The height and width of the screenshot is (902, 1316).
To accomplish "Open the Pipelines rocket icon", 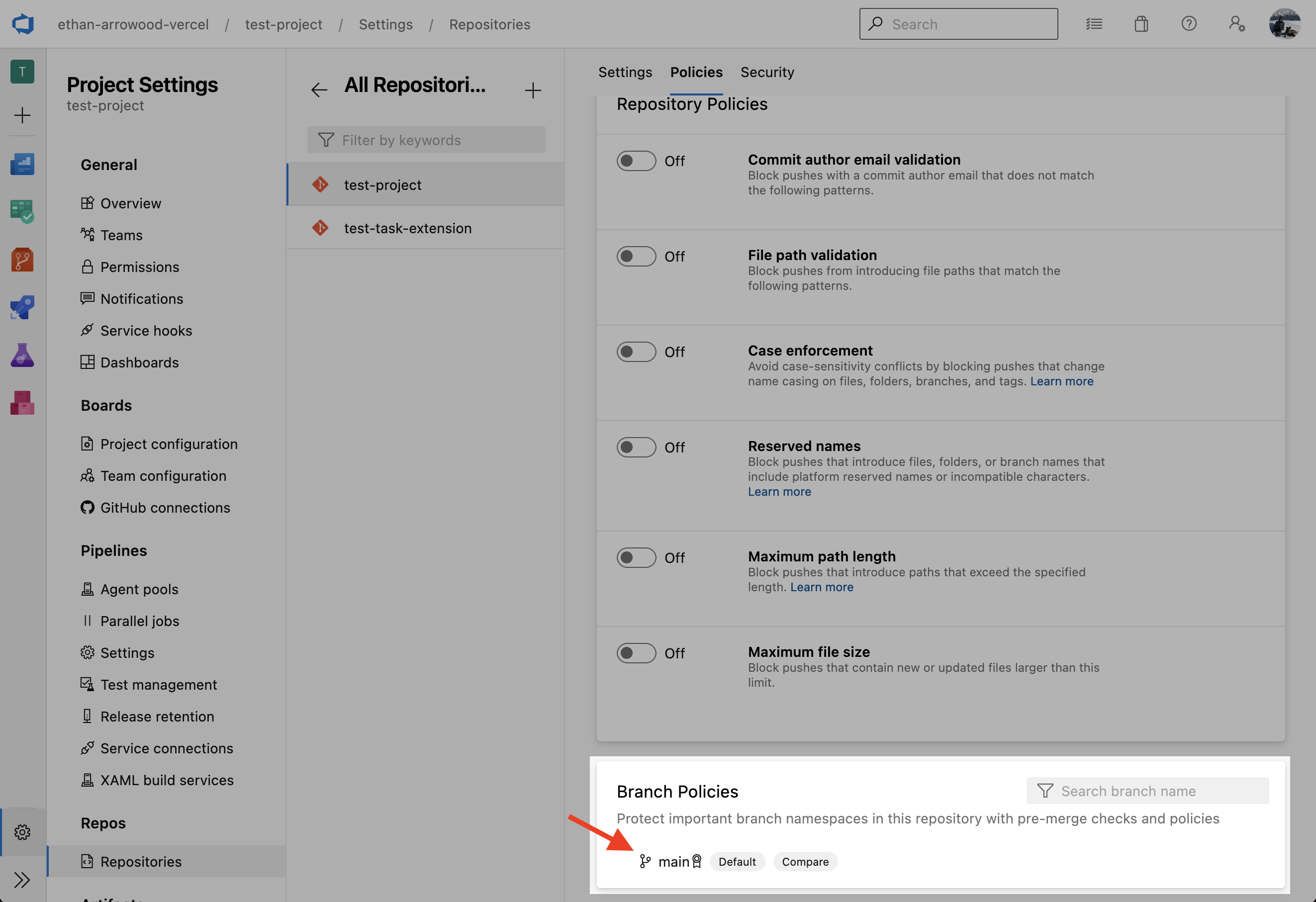I will (22, 307).
